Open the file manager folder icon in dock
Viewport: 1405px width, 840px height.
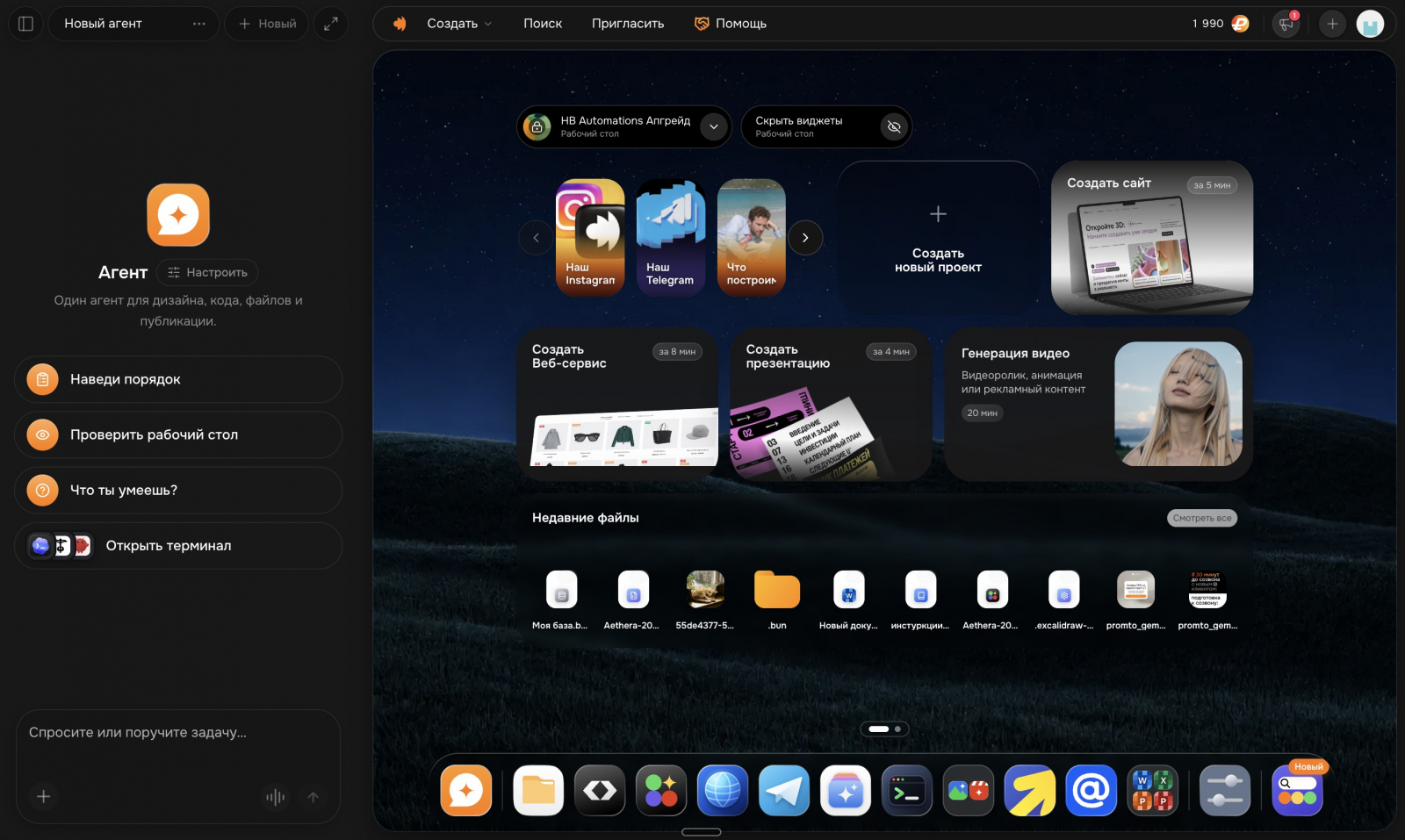(x=538, y=791)
